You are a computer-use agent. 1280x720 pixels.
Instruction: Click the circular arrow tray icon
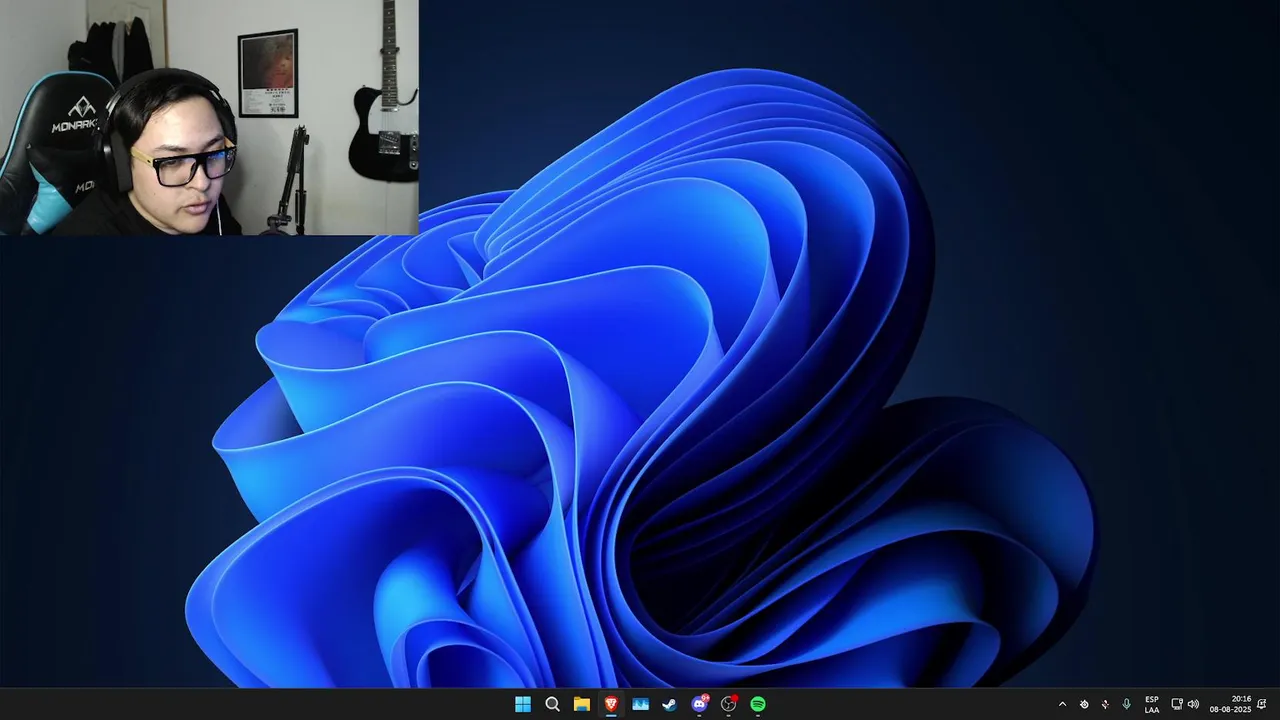click(x=1084, y=704)
